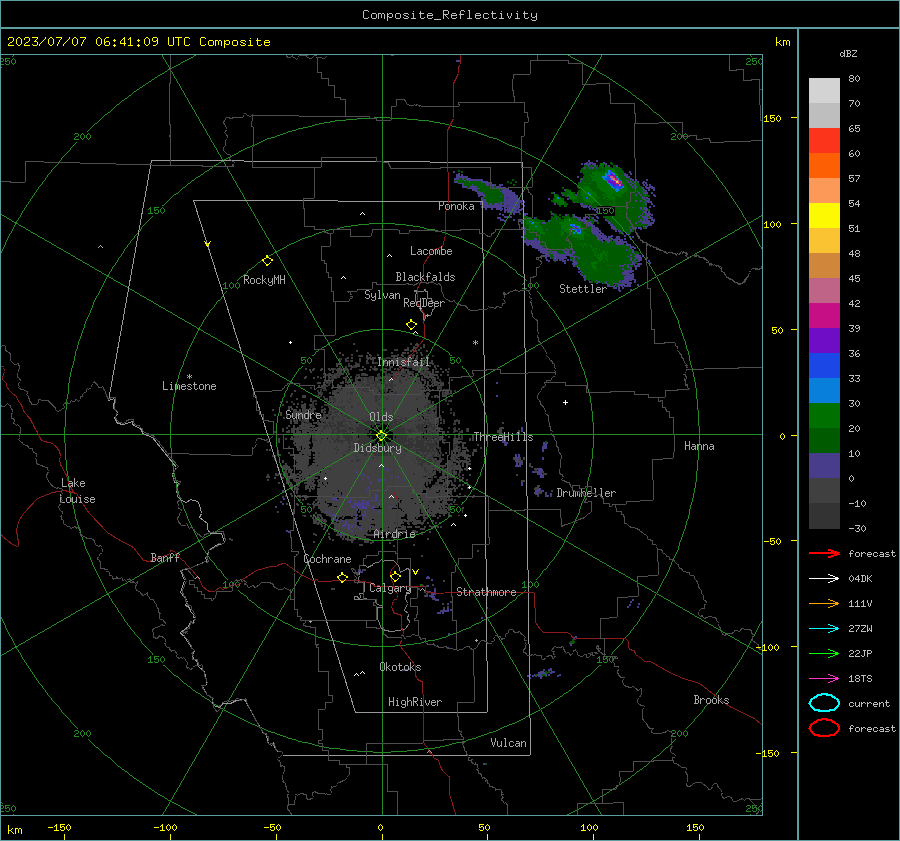Click the Limestone label

(x=189, y=386)
